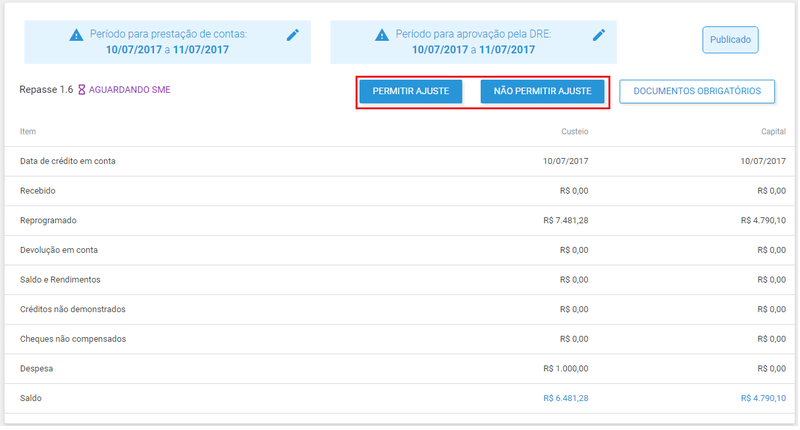Click the prestação de contas dates 10/07/2017 a 11/07/2017
The width and height of the screenshot is (800, 430).
tap(167, 50)
